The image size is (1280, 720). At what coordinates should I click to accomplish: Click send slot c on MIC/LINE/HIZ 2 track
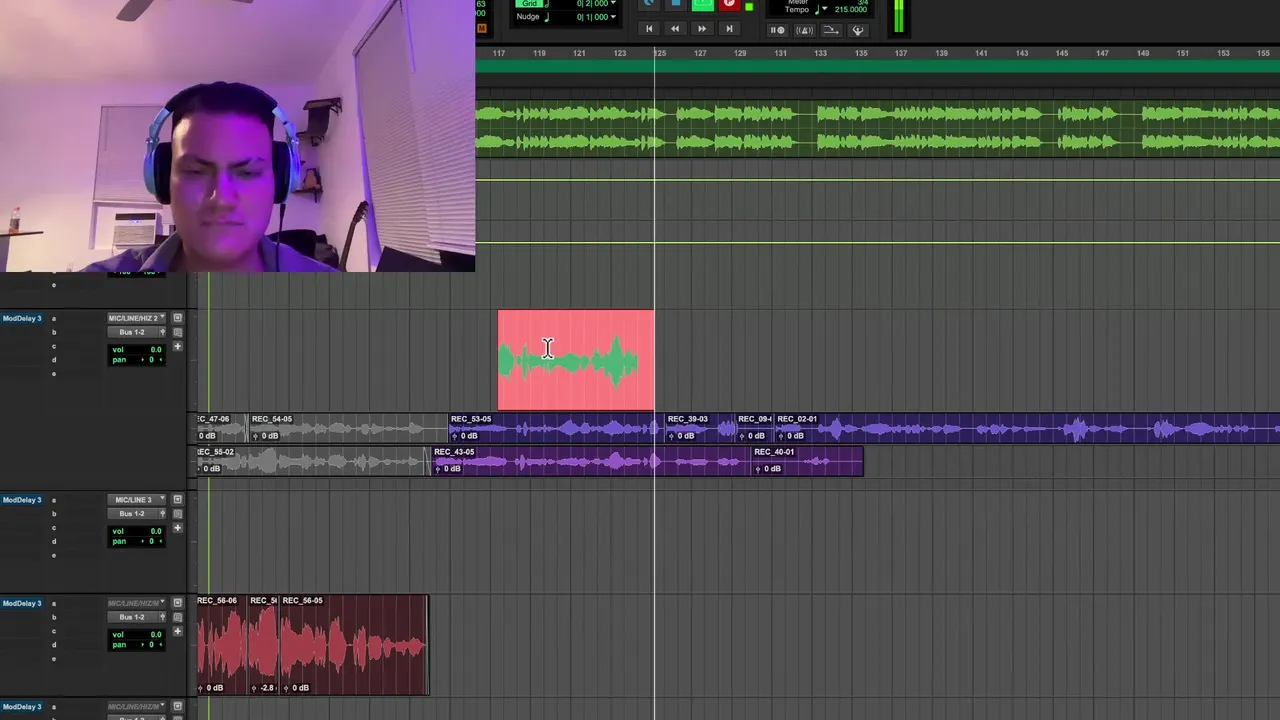click(54, 346)
